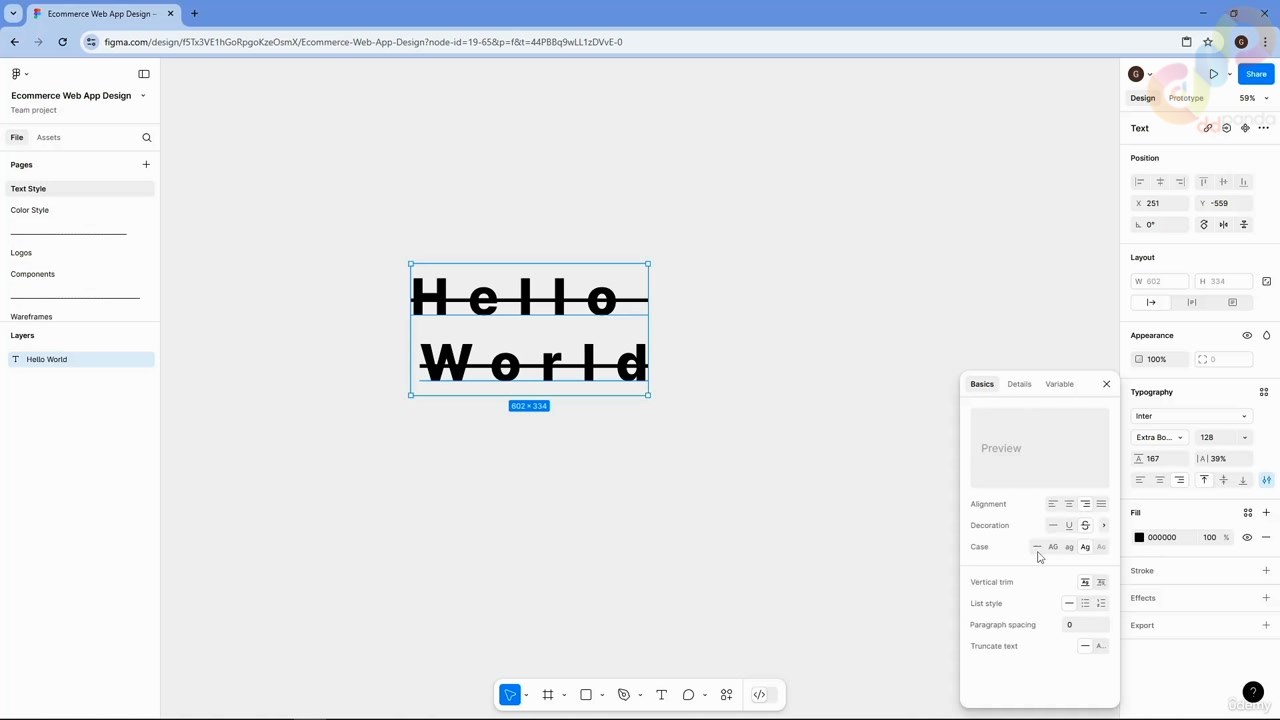This screenshot has height=720, width=1280.
Task: Search the file with magnifier icon
Action: pos(147,137)
